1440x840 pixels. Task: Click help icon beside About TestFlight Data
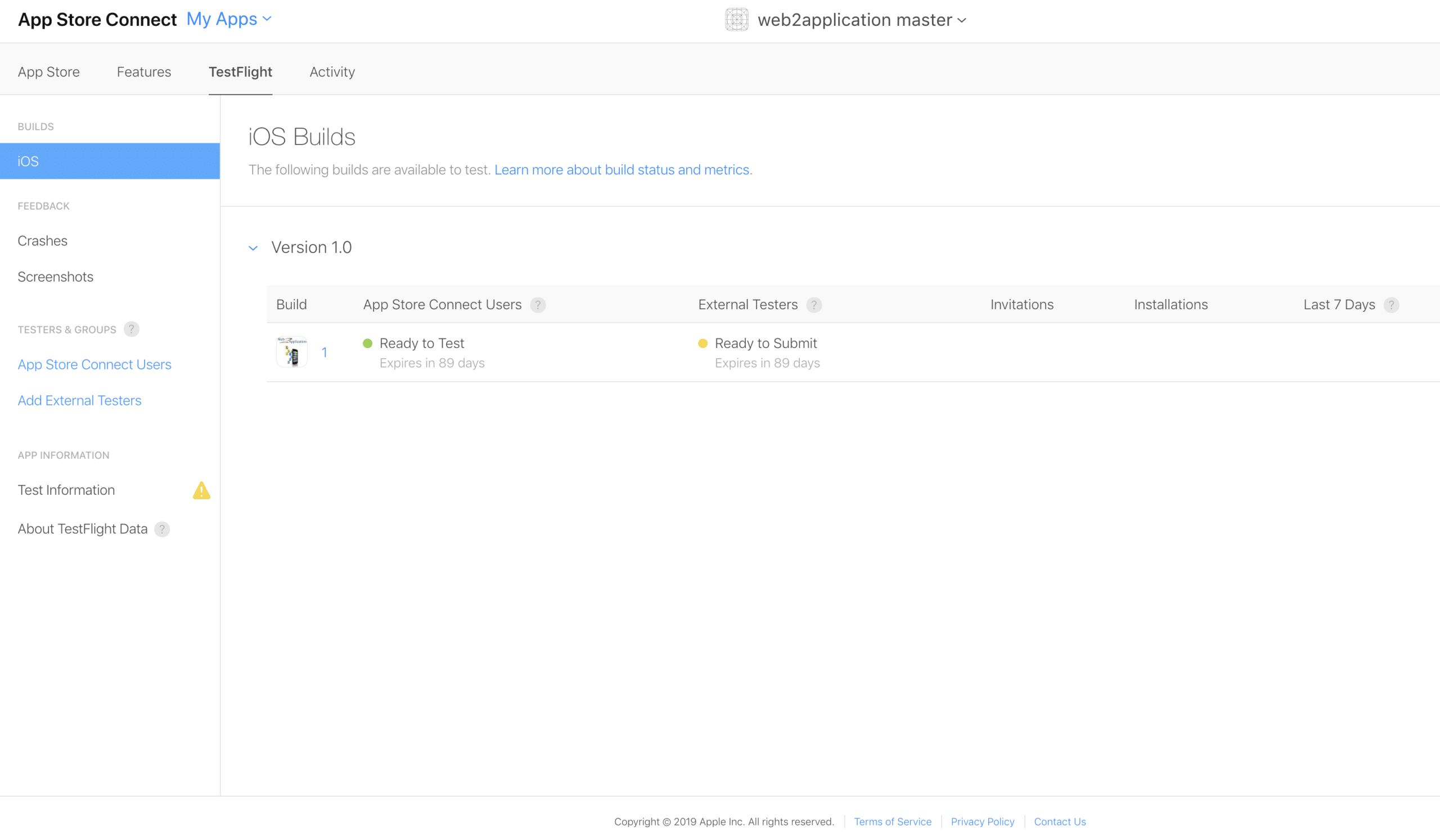click(163, 529)
